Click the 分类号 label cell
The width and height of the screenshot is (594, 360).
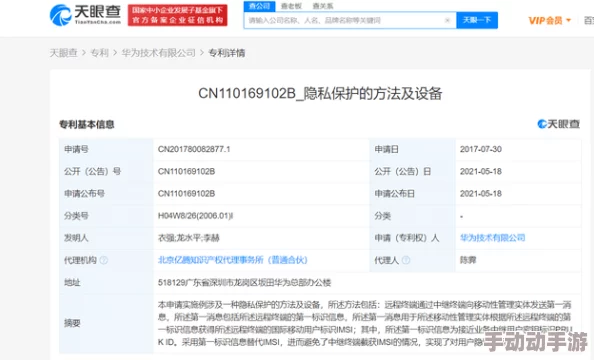(106, 216)
